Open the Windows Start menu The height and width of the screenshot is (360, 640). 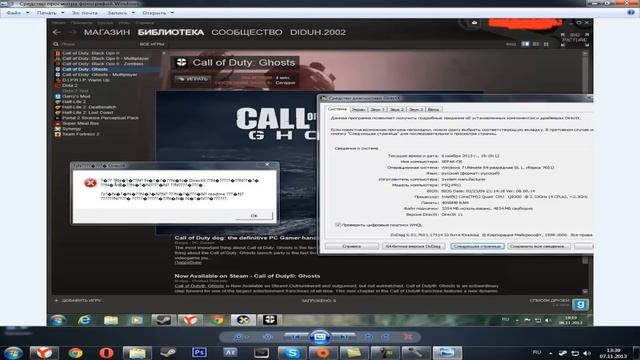(x=13, y=353)
